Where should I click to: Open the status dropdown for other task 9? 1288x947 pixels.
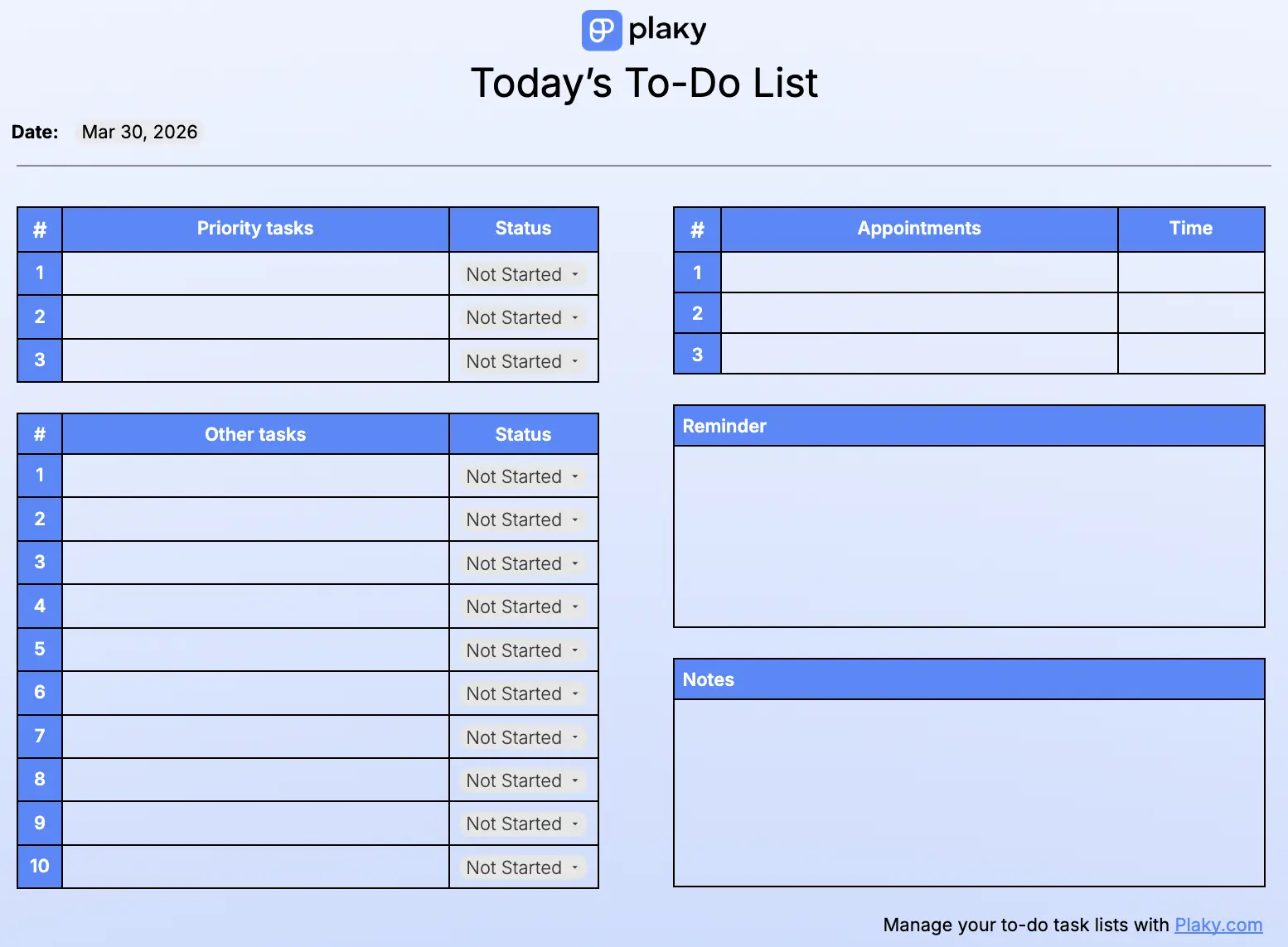(x=523, y=824)
